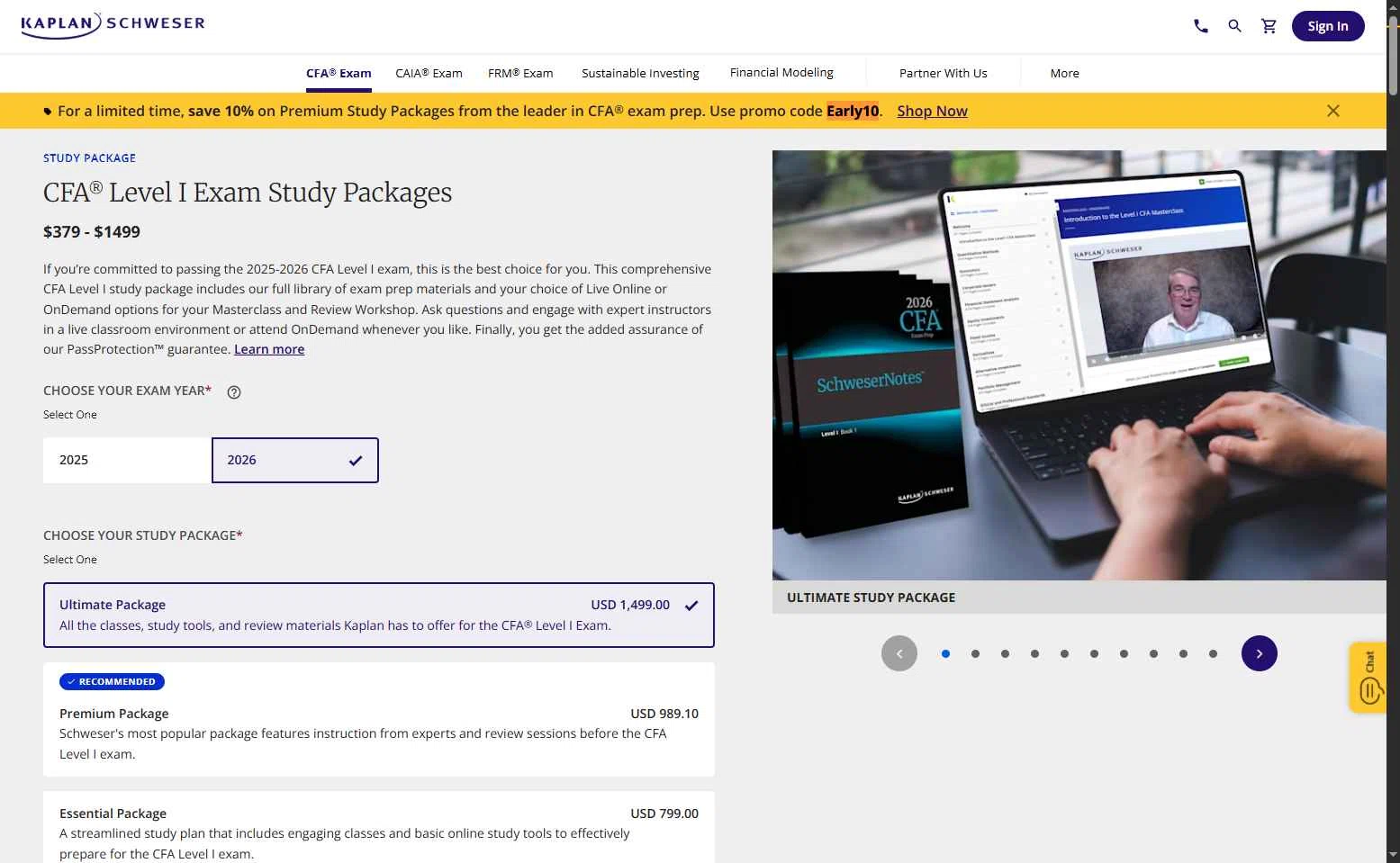Follow the Shop Now promo link
Screen dimensions: 1400x863
[932, 111]
